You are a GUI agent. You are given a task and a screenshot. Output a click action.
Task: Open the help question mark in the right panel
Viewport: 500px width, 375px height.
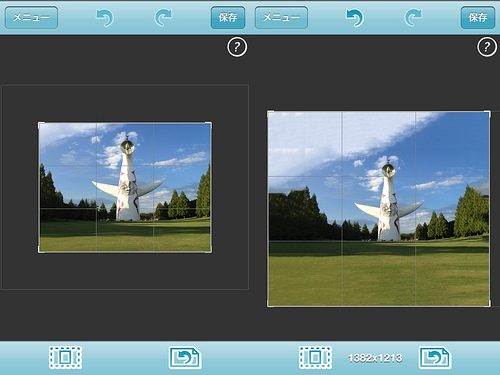click(487, 47)
